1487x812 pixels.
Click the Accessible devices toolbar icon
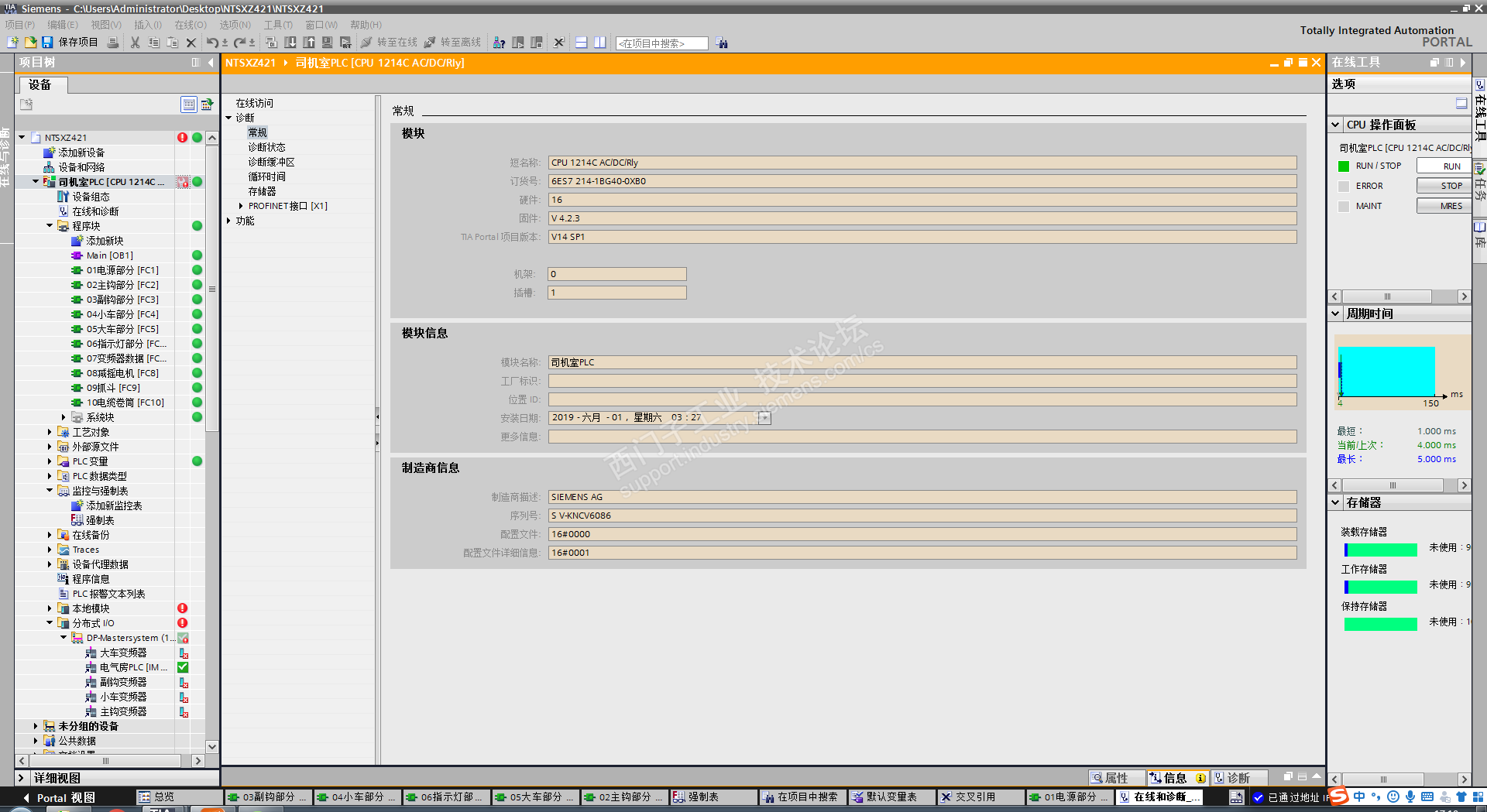coord(500,43)
